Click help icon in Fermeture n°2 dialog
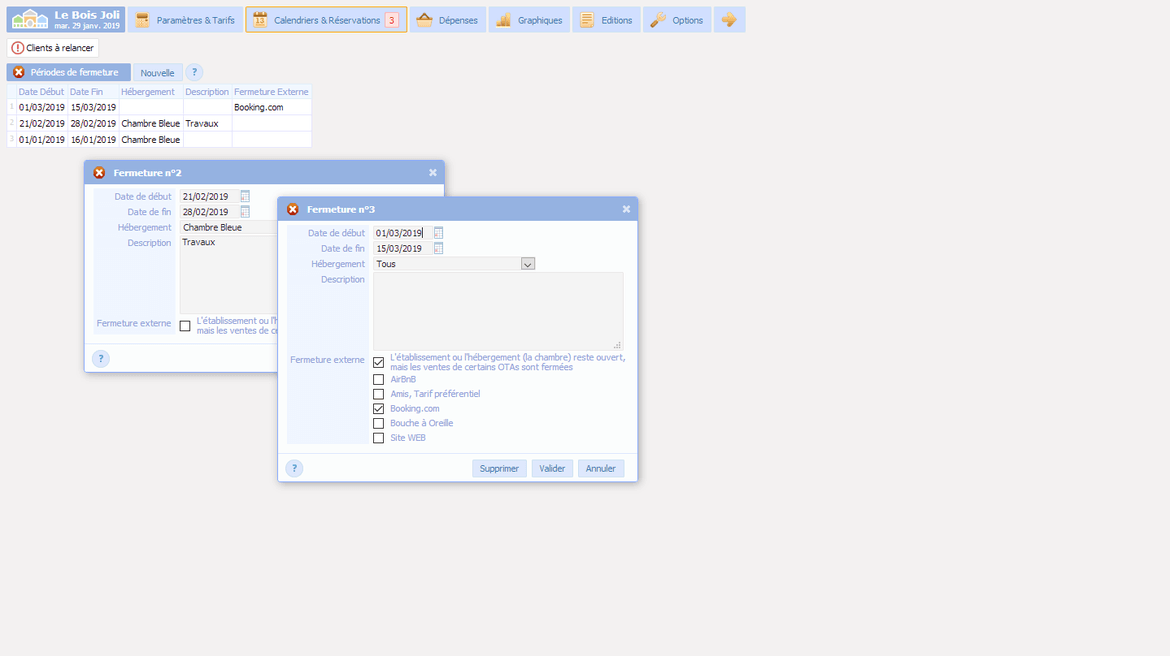The image size is (1170, 656). tap(100, 359)
